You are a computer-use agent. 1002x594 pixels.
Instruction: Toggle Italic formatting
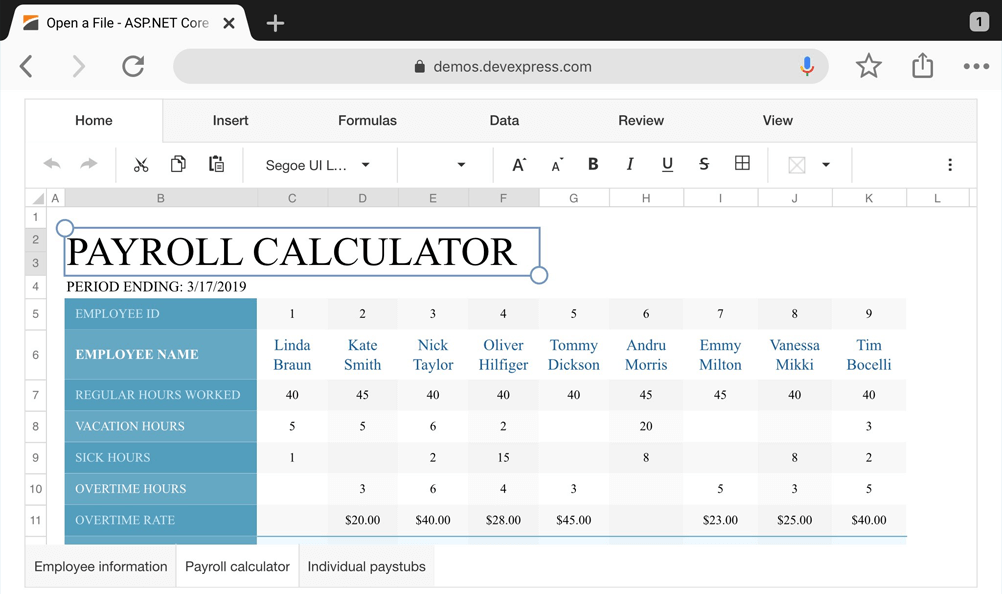(x=630, y=165)
